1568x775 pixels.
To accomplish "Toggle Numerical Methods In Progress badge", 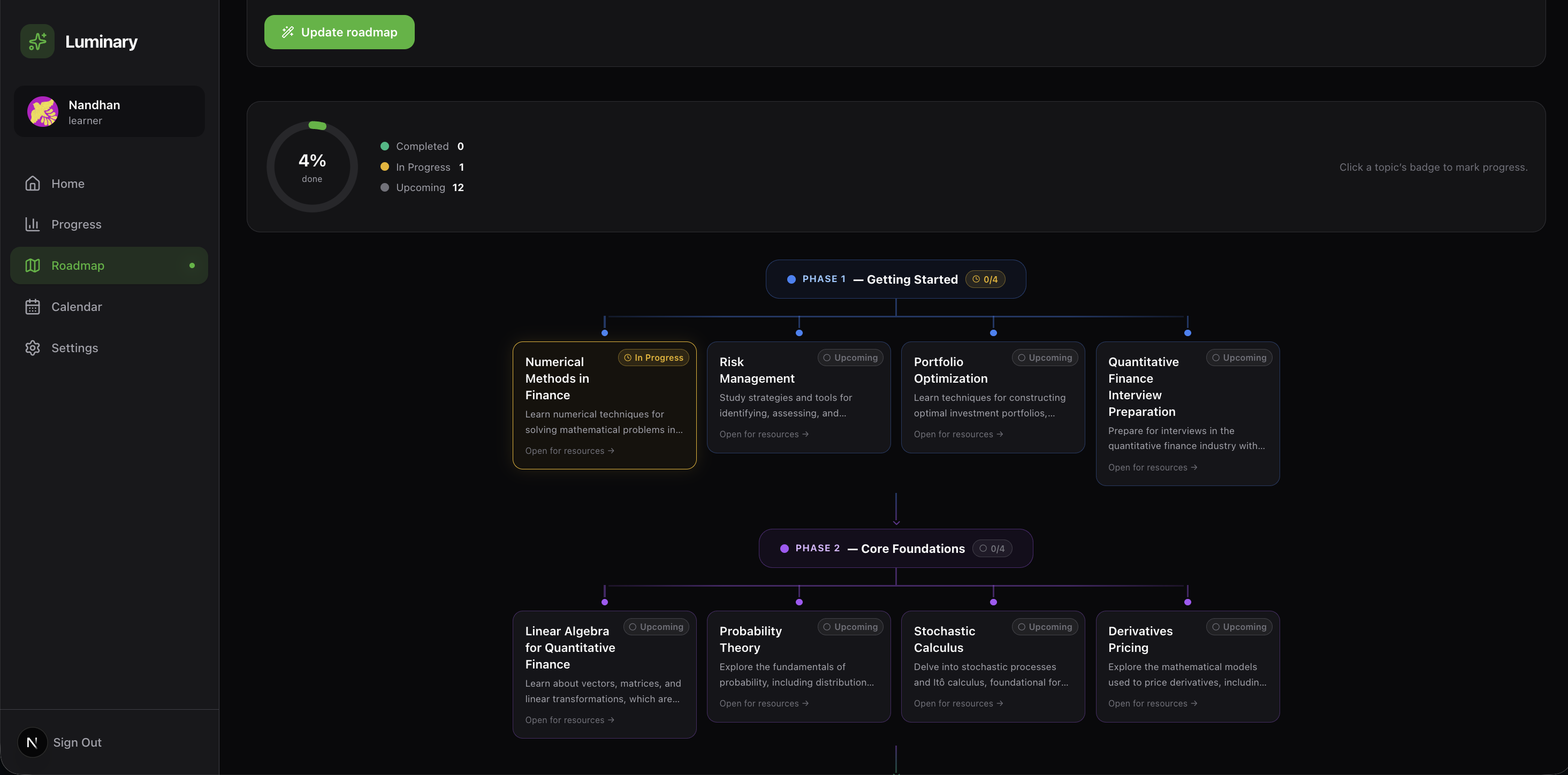I will click(x=653, y=358).
